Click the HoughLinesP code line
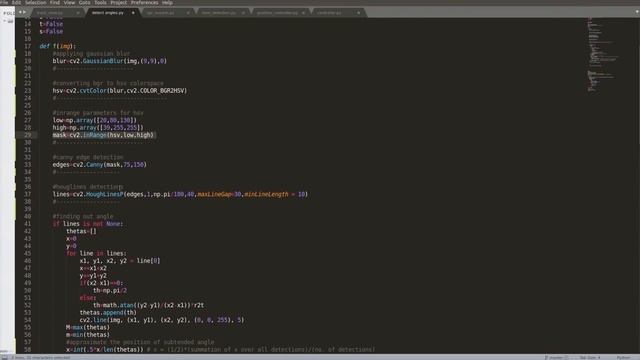This screenshot has height=360, width=640. point(180,194)
